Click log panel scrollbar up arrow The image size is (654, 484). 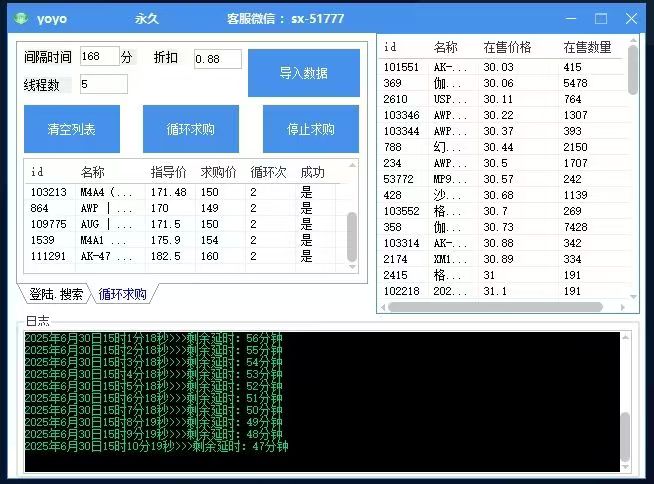point(625,337)
